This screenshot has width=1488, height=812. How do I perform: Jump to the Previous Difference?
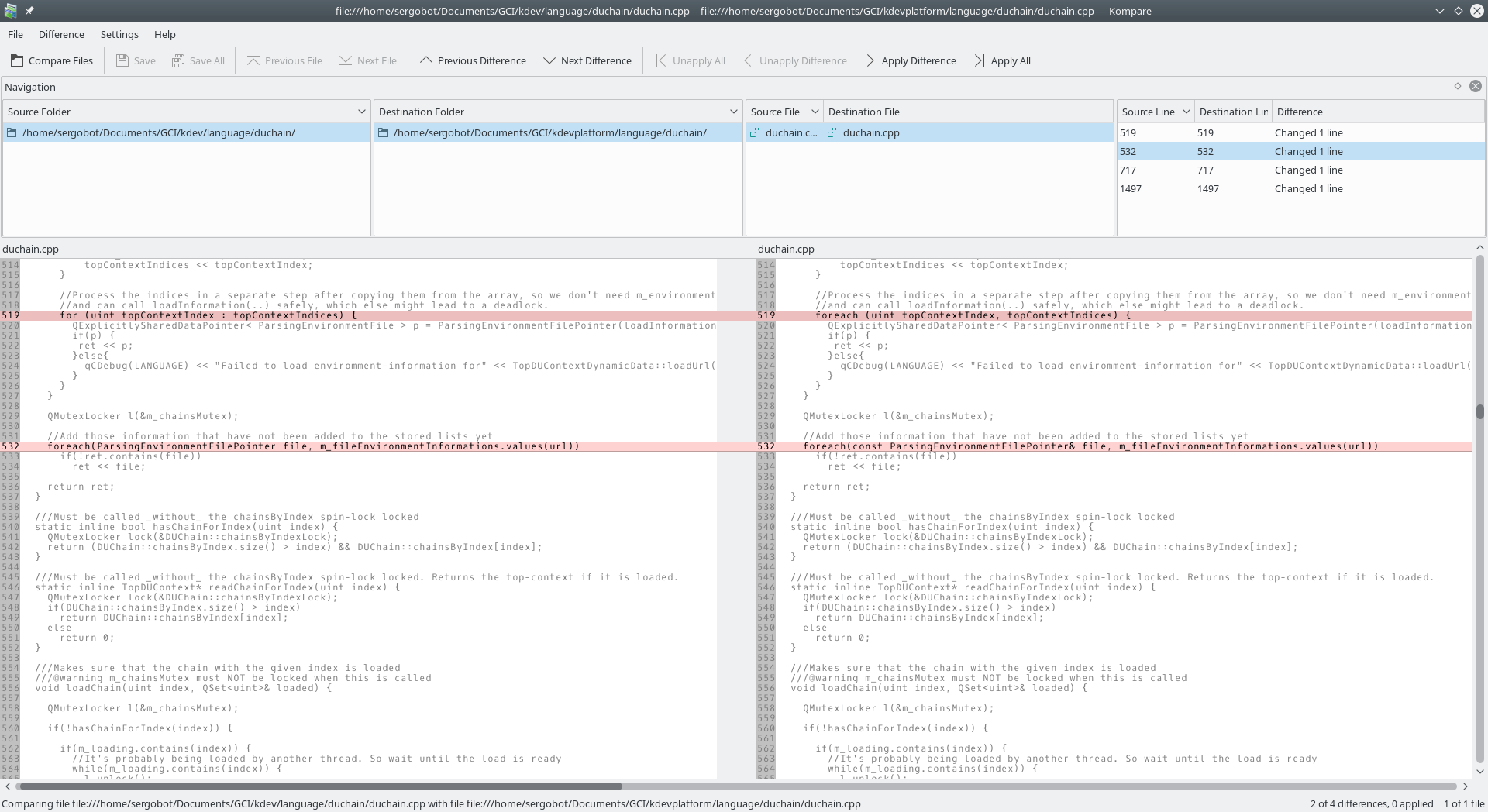425,60
